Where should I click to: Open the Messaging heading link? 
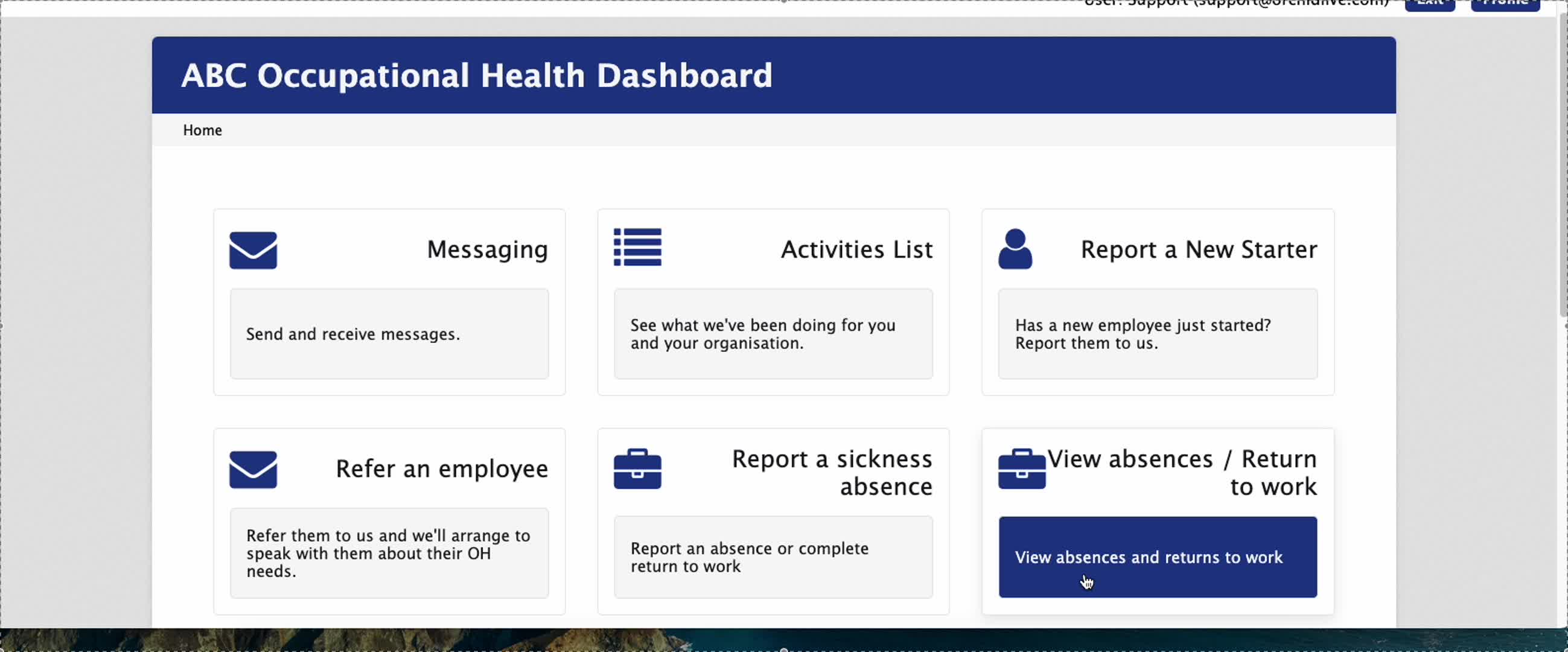(487, 249)
